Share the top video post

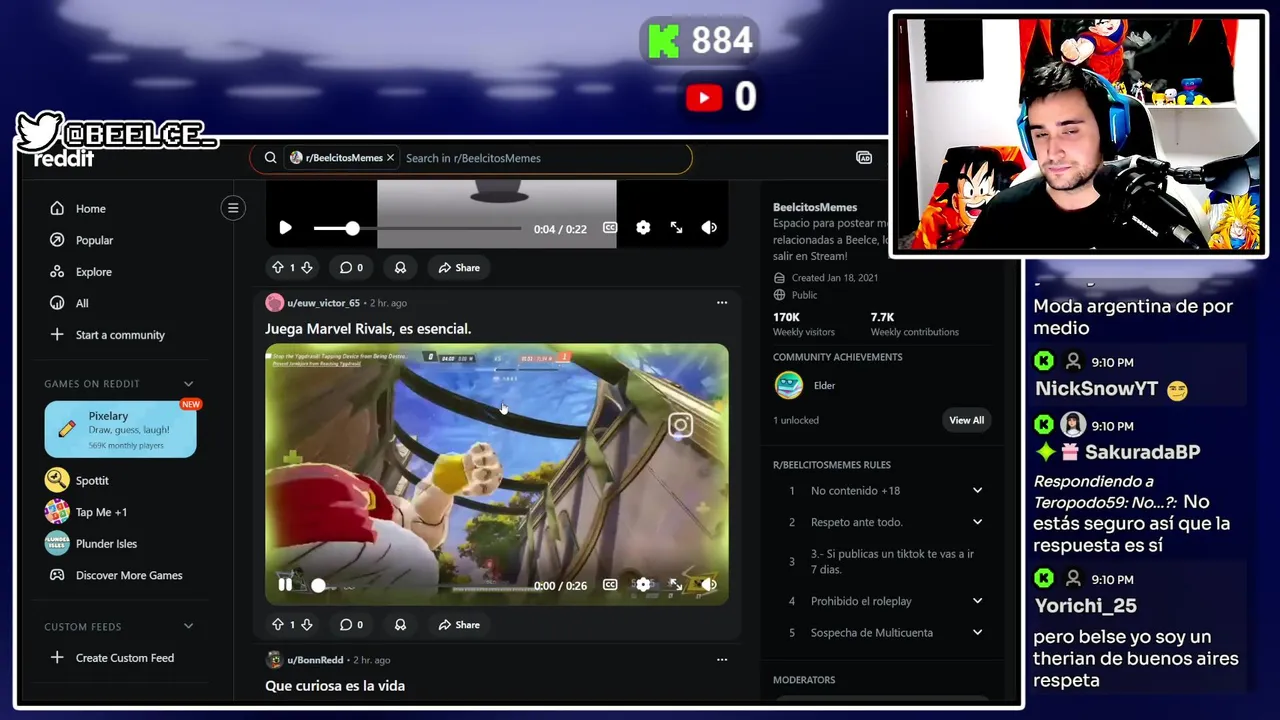pos(459,267)
